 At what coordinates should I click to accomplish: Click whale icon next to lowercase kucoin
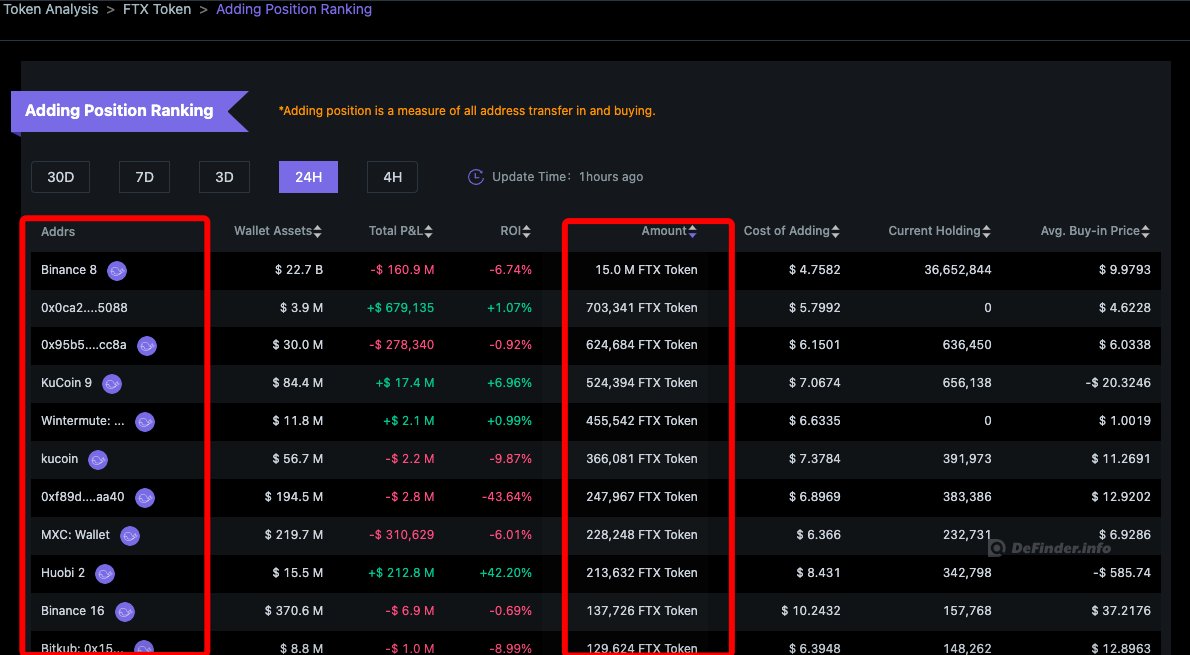(98, 459)
